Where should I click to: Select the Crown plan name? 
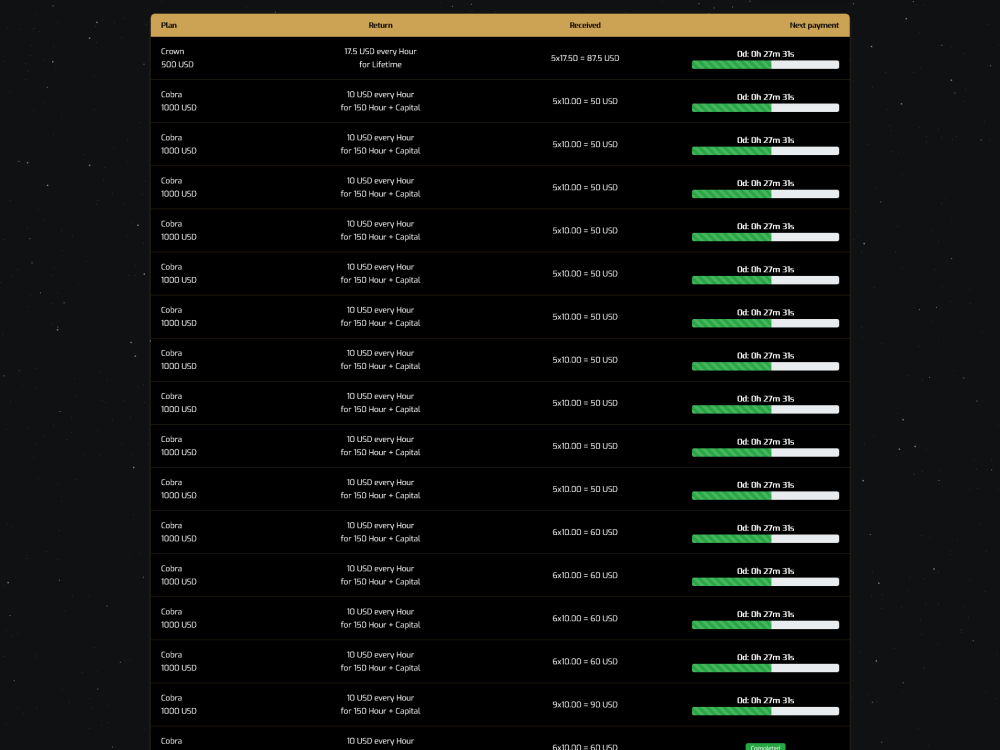(x=172, y=52)
